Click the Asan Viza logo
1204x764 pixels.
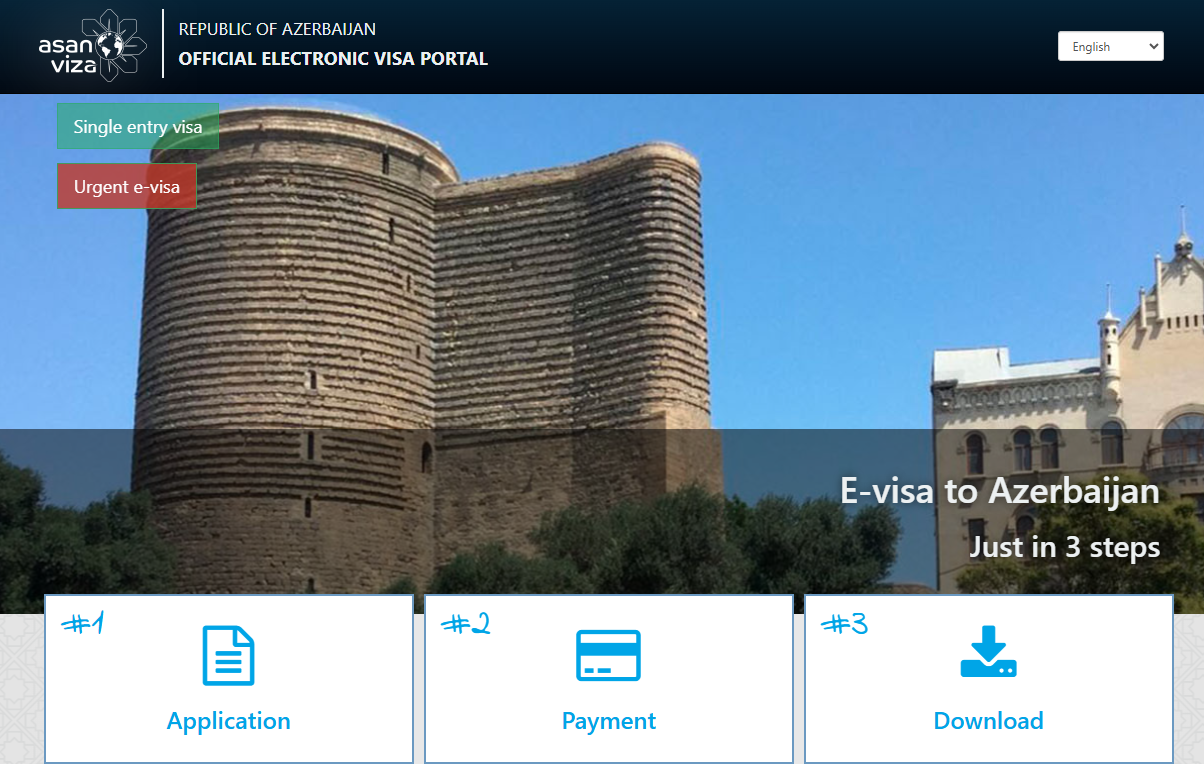[x=92, y=45]
